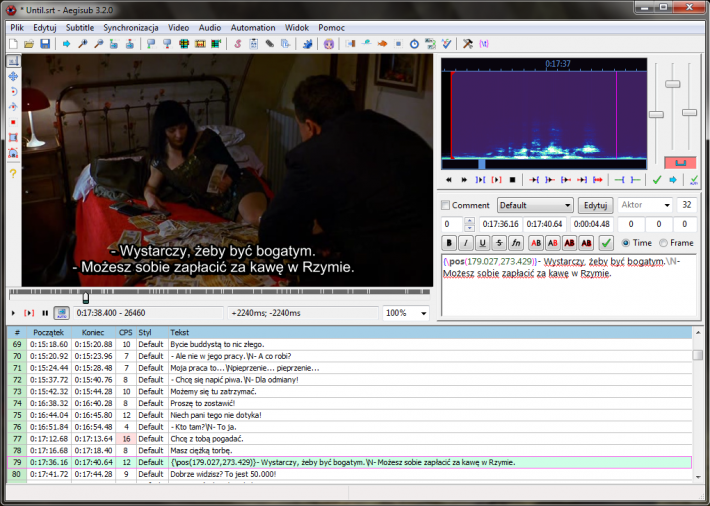Select subtitle line 80 'Dobrze widzisz? To jest 50.000!'
Screen dimensions: 710x506
click(350, 474)
